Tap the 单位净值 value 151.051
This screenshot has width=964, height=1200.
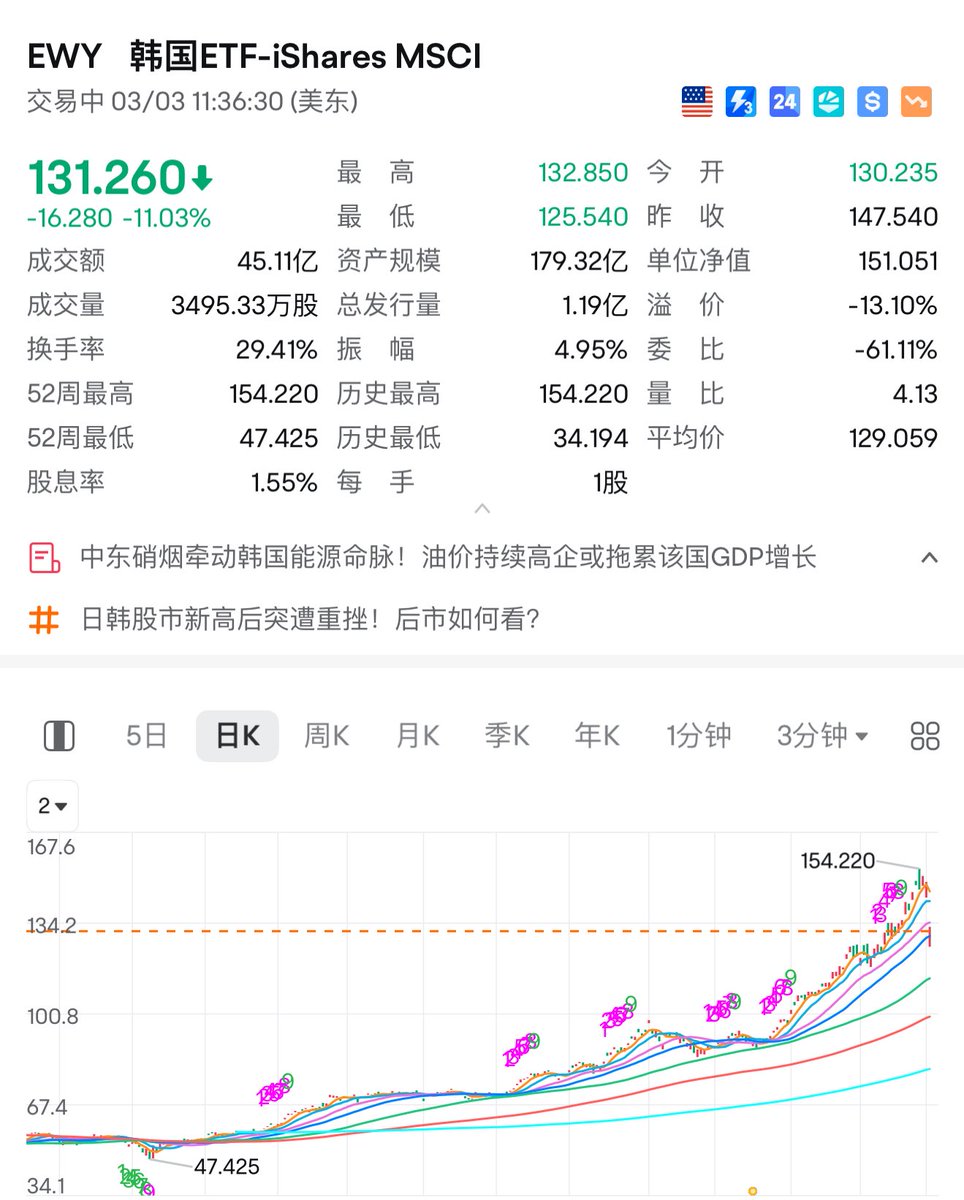click(x=898, y=261)
